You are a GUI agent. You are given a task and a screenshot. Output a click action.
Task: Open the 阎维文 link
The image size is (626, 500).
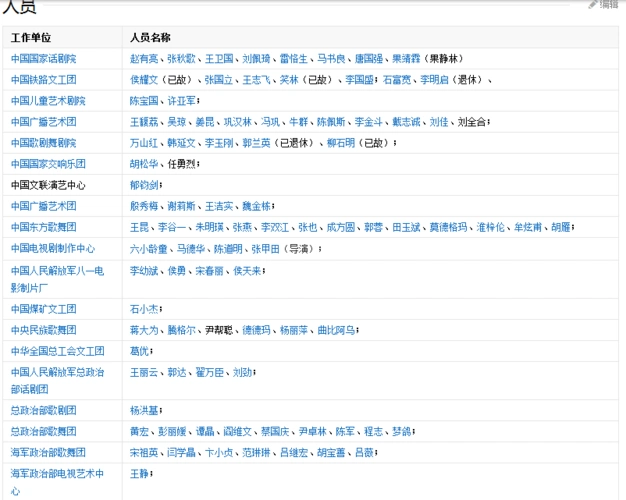238,431
